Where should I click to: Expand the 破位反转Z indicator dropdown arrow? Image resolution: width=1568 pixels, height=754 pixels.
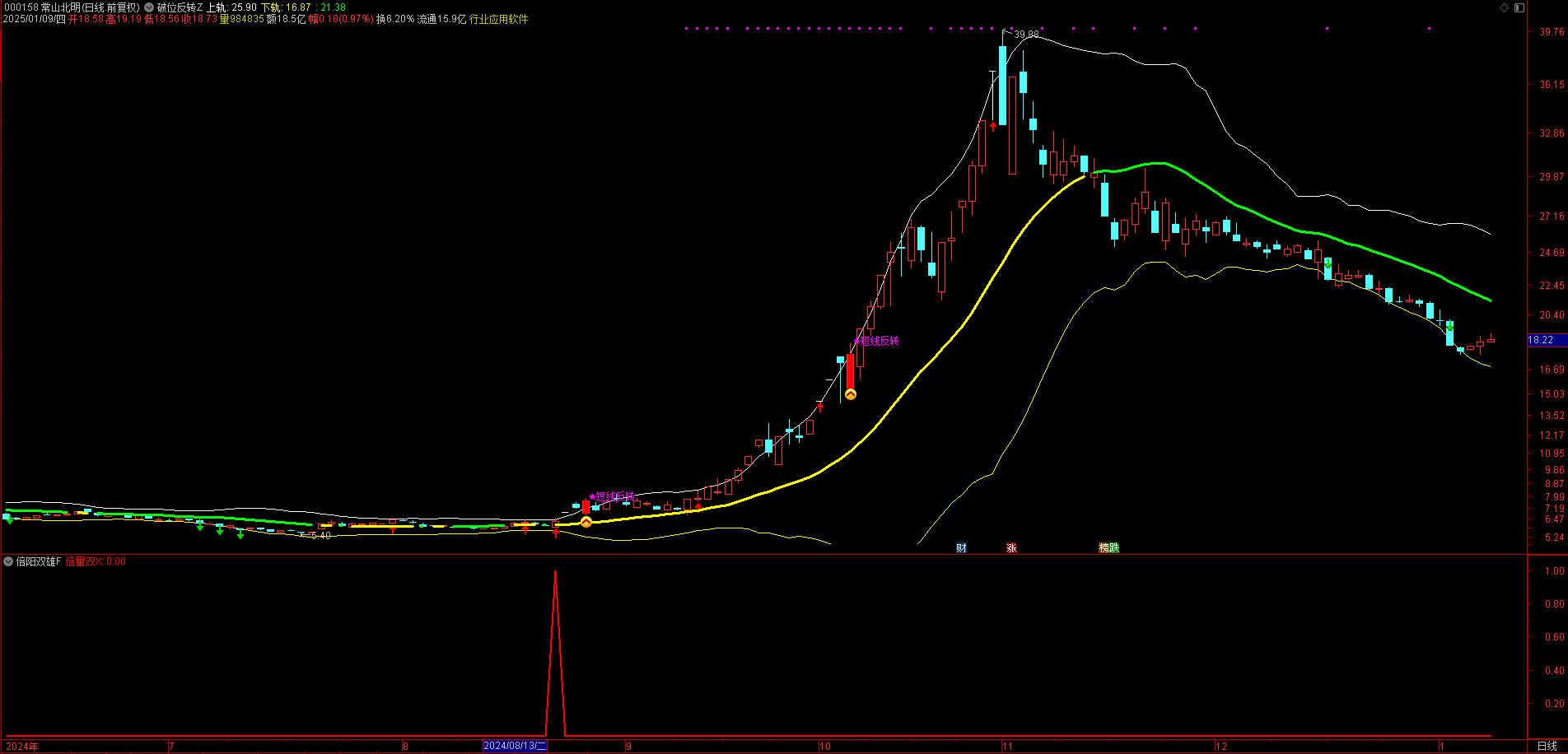(149, 7)
